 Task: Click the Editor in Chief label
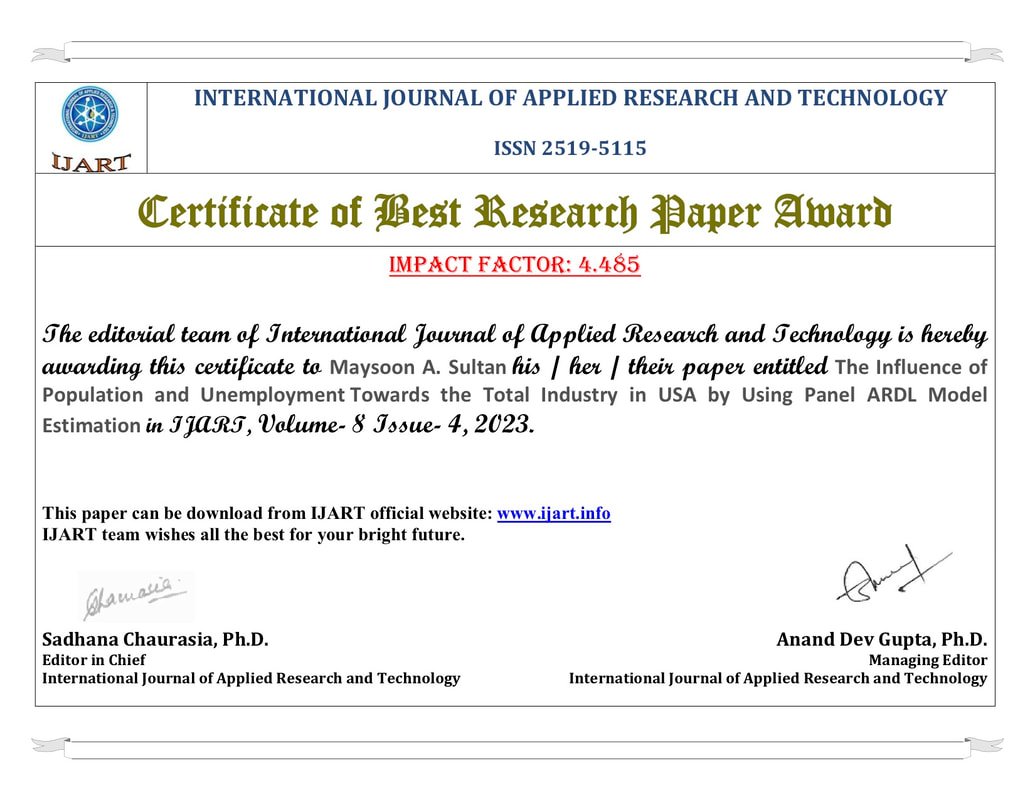click(x=94, y=659)
